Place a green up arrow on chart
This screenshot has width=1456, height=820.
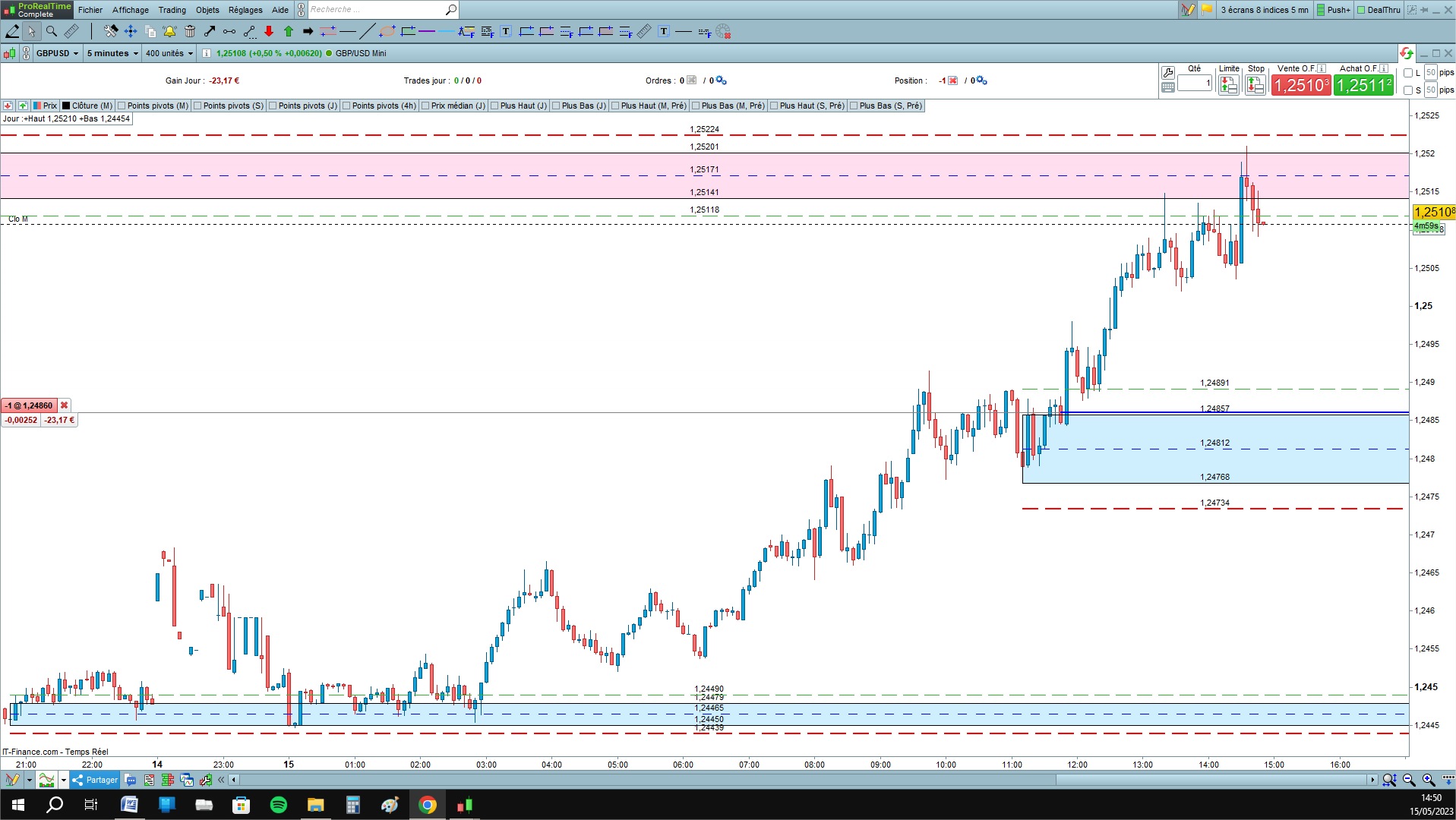point(289,31)
